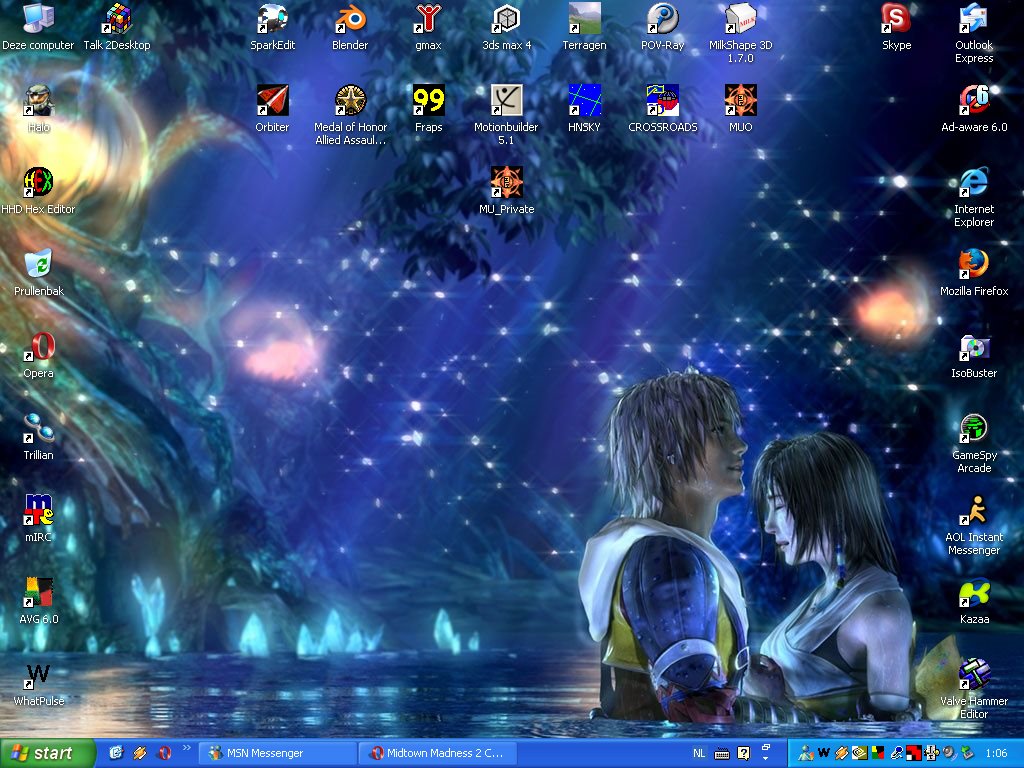Select the mIRC desktop icon
This screenshot has height=768, width=1024.
(x=38, y=511)
